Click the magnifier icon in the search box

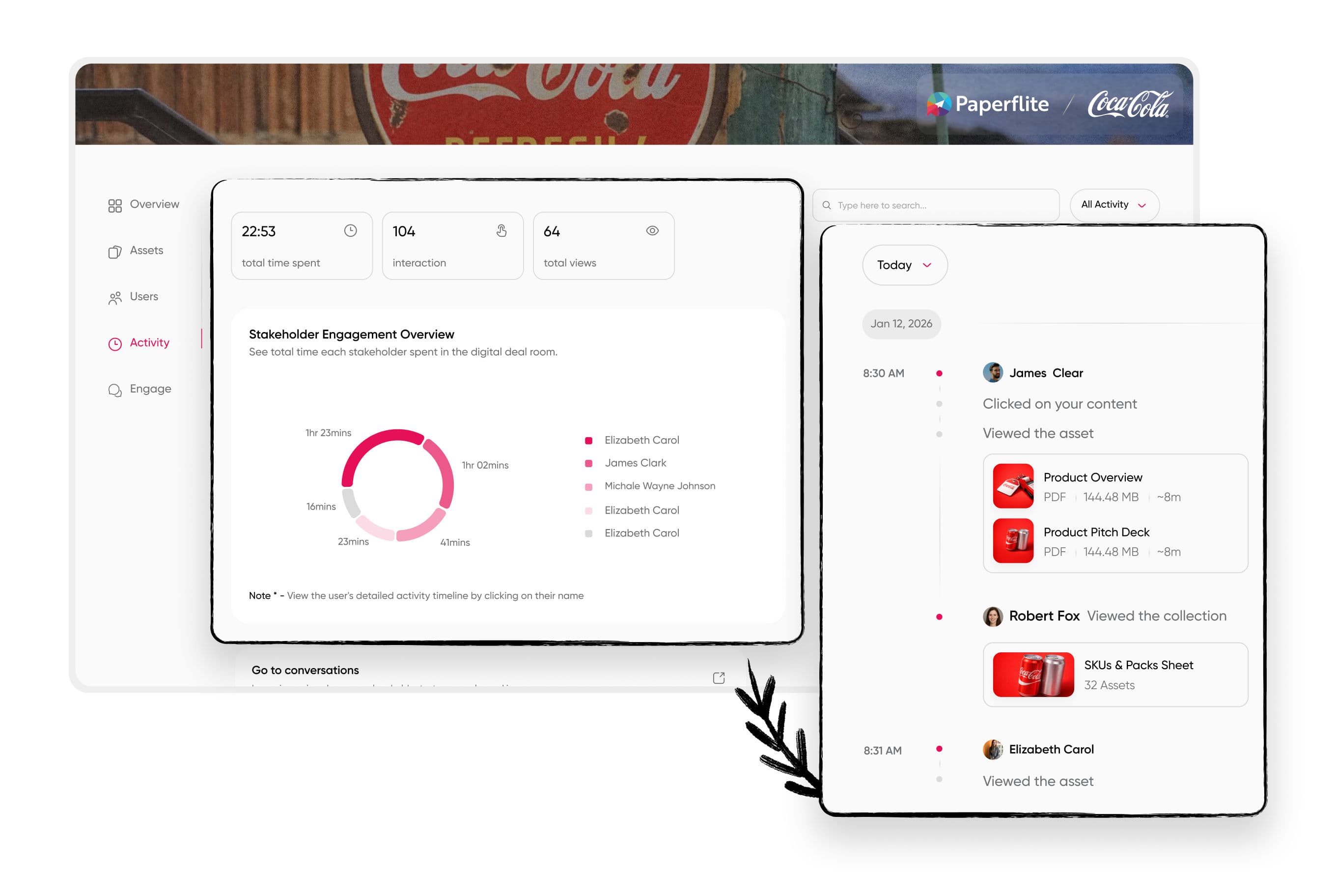coord(826,205)
